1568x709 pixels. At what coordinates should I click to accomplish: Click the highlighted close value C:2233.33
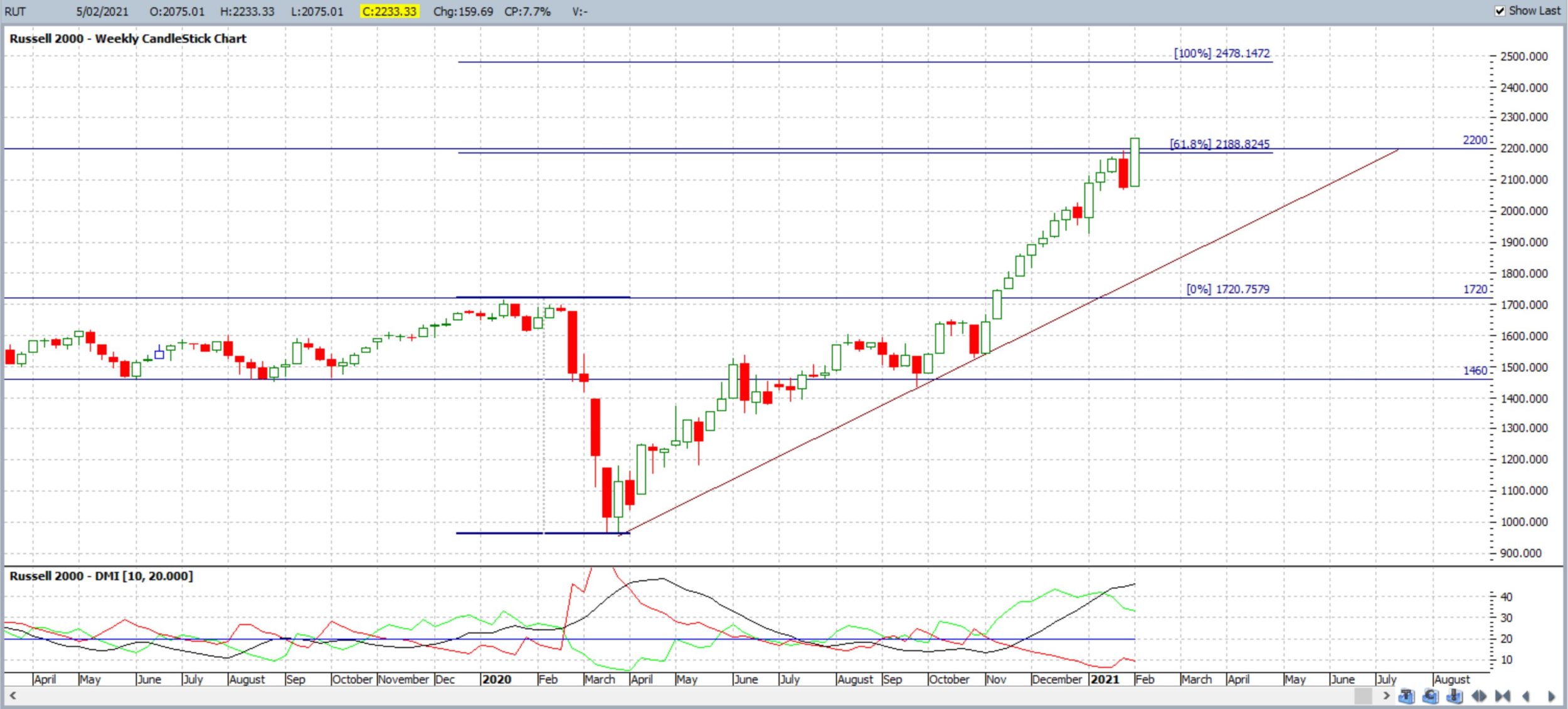(x=389, y=11)
